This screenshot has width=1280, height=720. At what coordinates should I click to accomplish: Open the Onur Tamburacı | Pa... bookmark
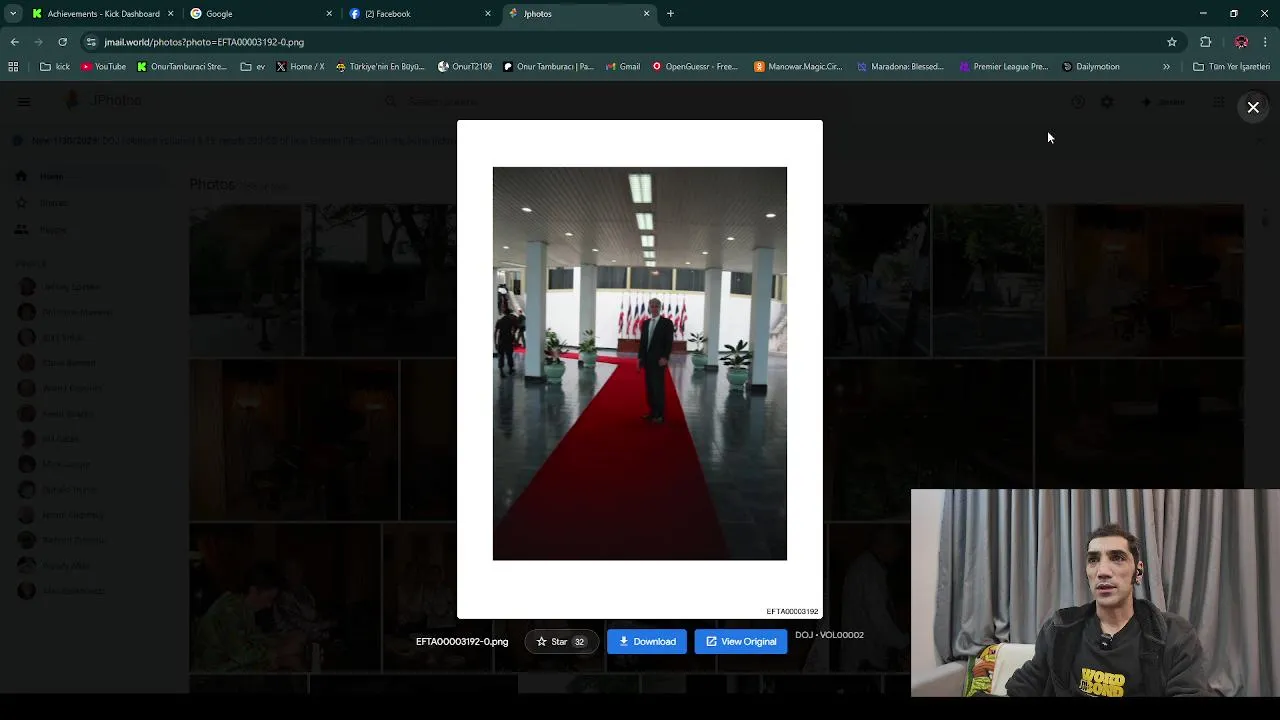[548, 67]
